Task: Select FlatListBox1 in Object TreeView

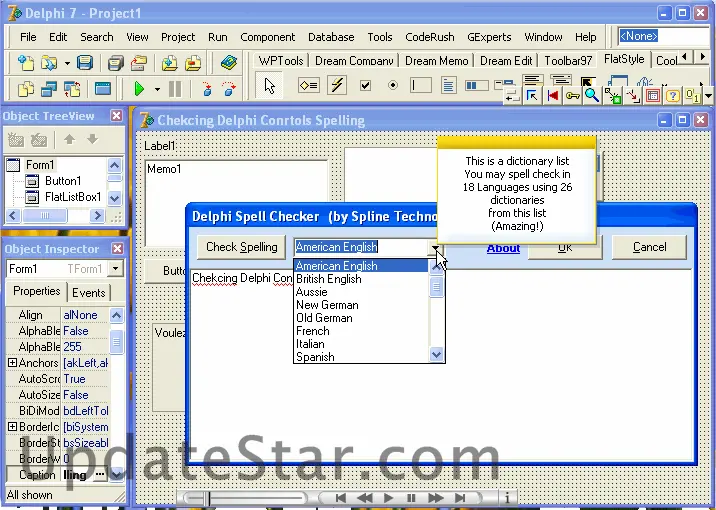Action: click(73, 197)
